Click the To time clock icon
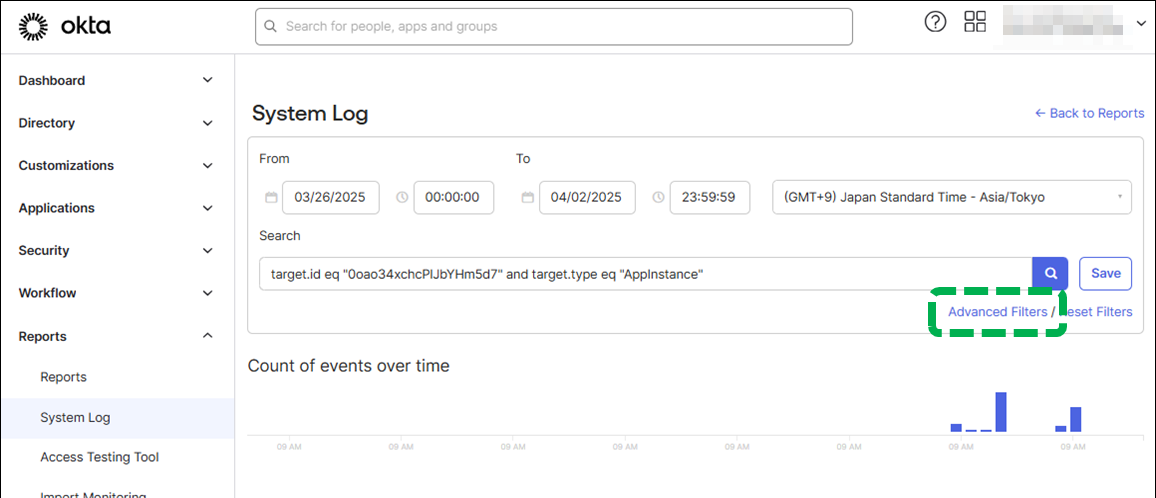Screen dimensions: 1156x498 658,198
